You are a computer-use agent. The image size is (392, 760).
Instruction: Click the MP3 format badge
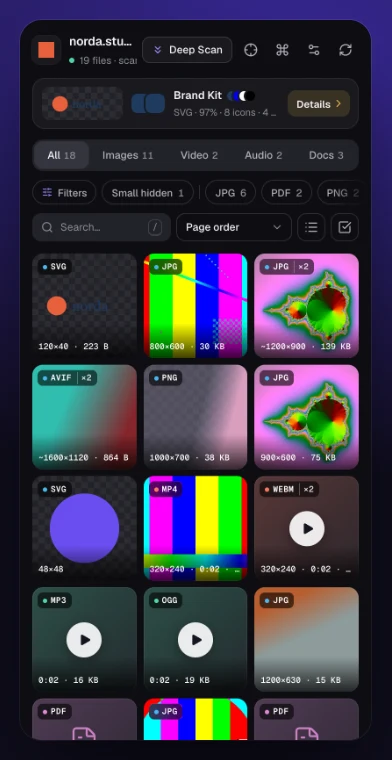pos(55,601)
